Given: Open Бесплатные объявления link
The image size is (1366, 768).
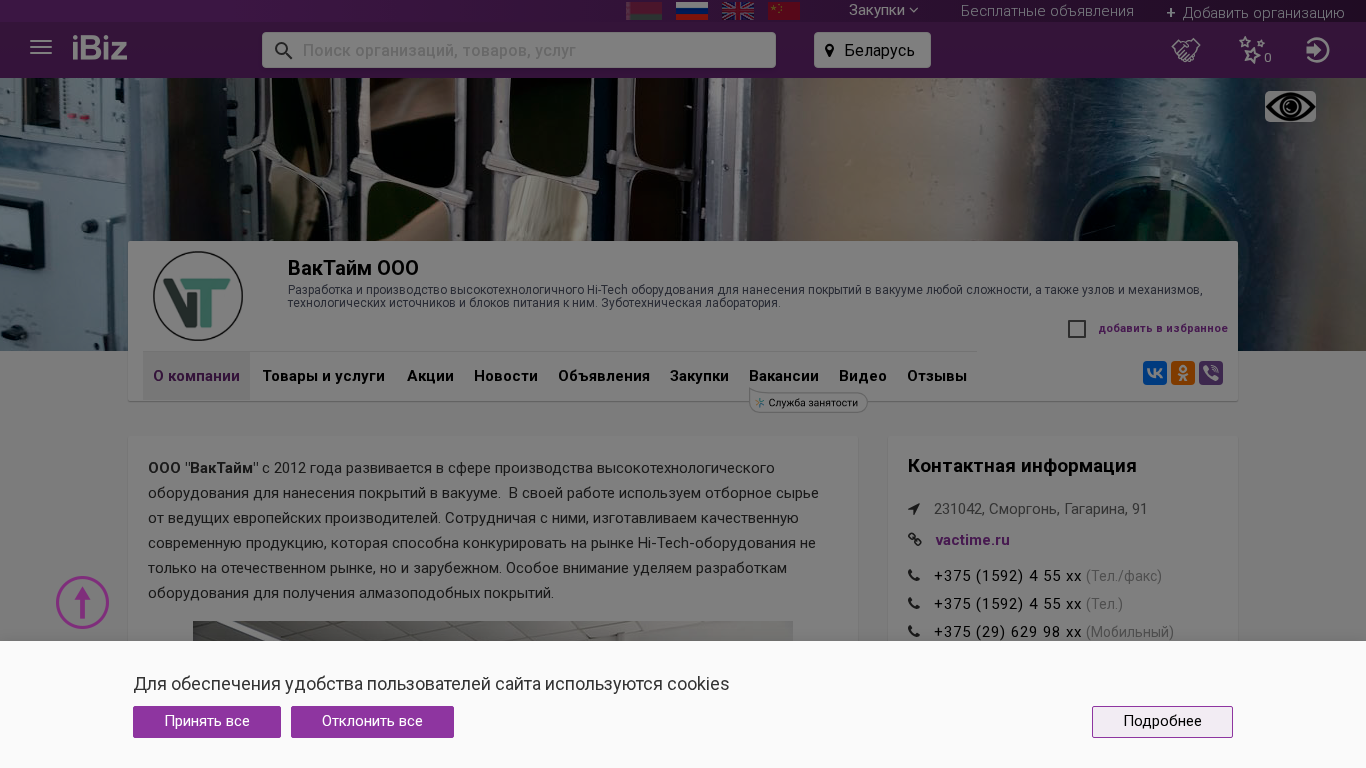Looking at the screenshot, I should click(1047, 11).
